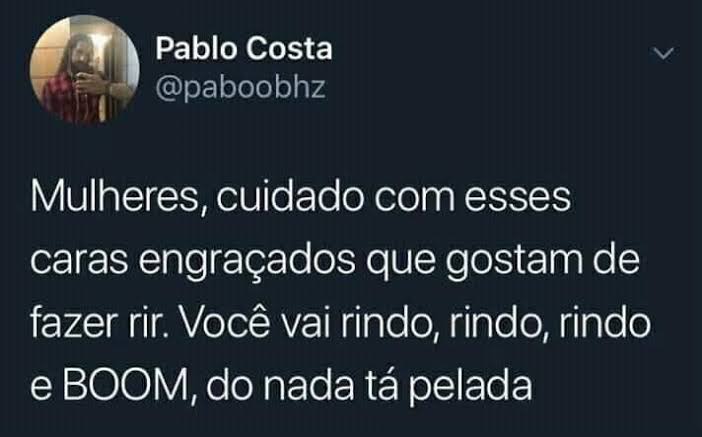Visit the @paboobhz handle

240,86
